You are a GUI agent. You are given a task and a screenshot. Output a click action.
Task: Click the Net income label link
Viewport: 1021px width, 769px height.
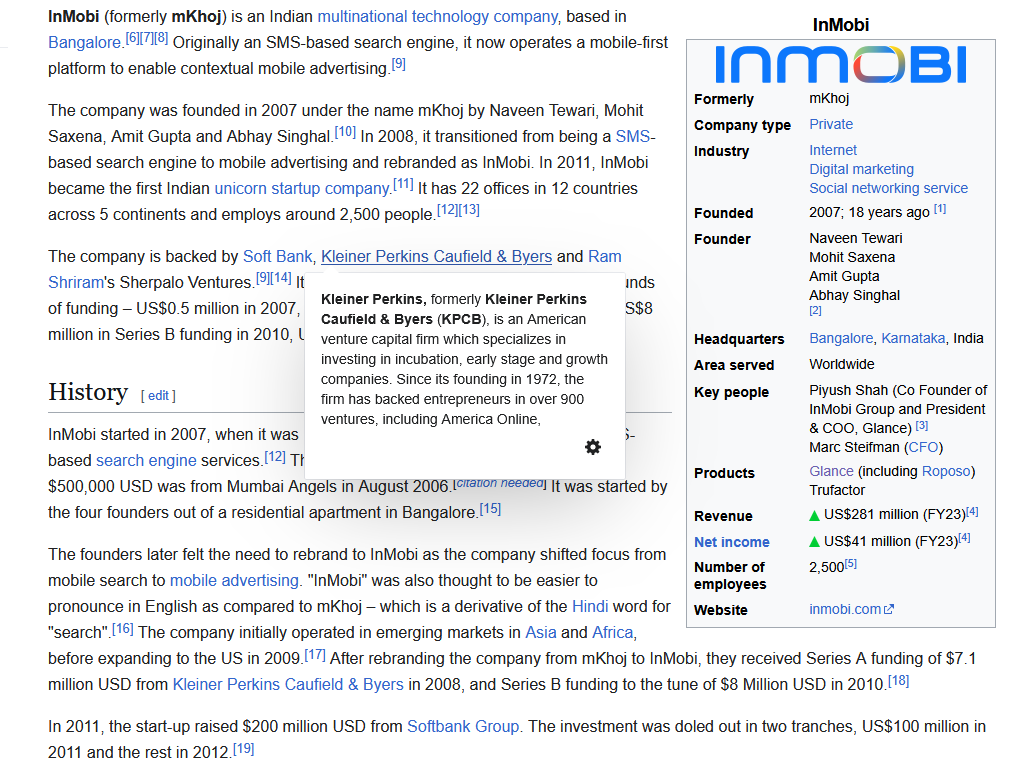[731, 542]
